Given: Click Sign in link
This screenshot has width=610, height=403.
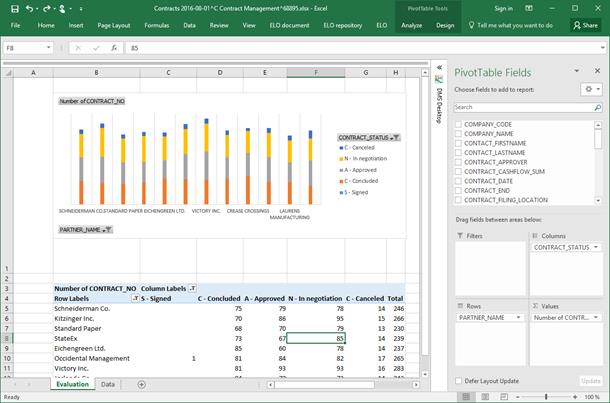Looking at the screenshot, I should point(503,8).
